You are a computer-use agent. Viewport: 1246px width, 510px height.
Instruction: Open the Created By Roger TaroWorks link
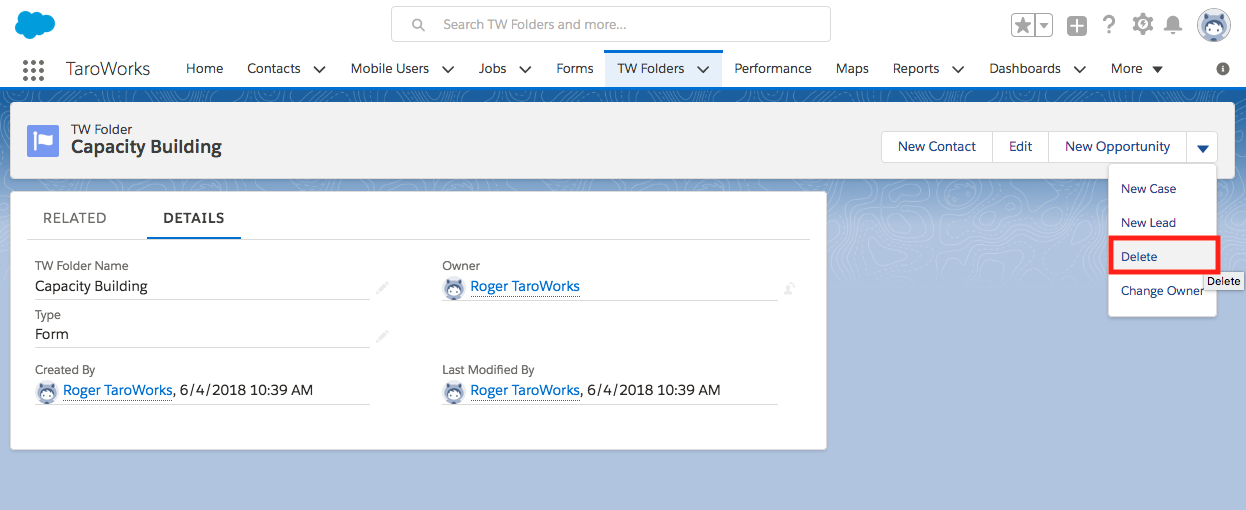click(118, 390)
